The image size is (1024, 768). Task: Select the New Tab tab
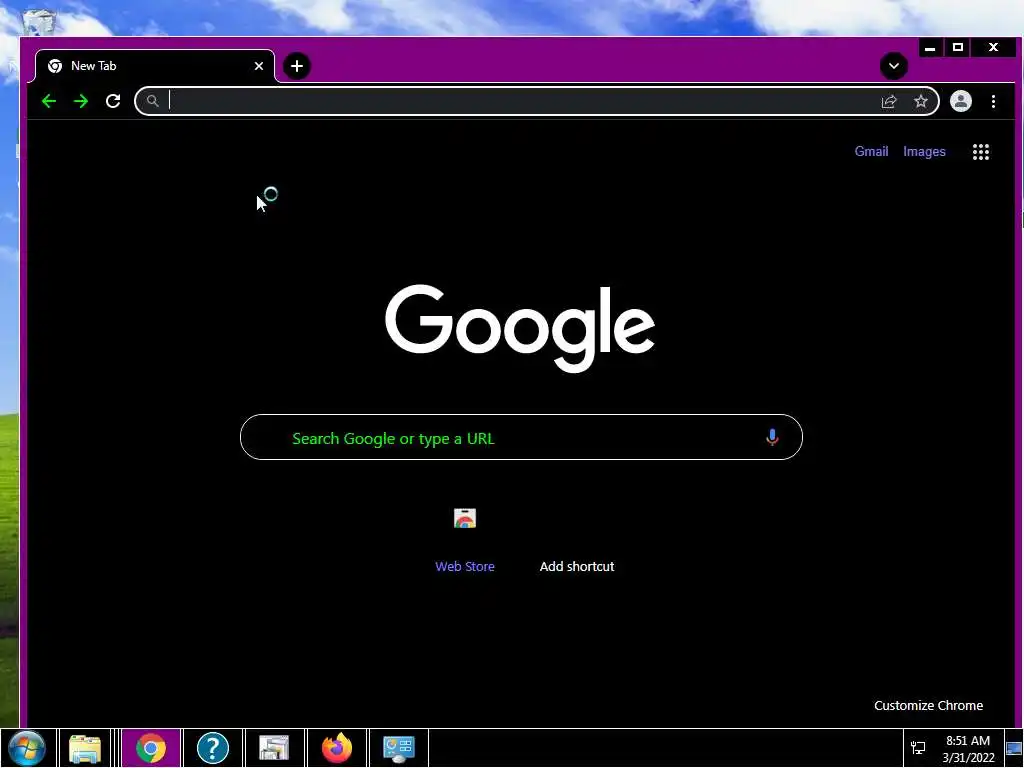[155, 66]
